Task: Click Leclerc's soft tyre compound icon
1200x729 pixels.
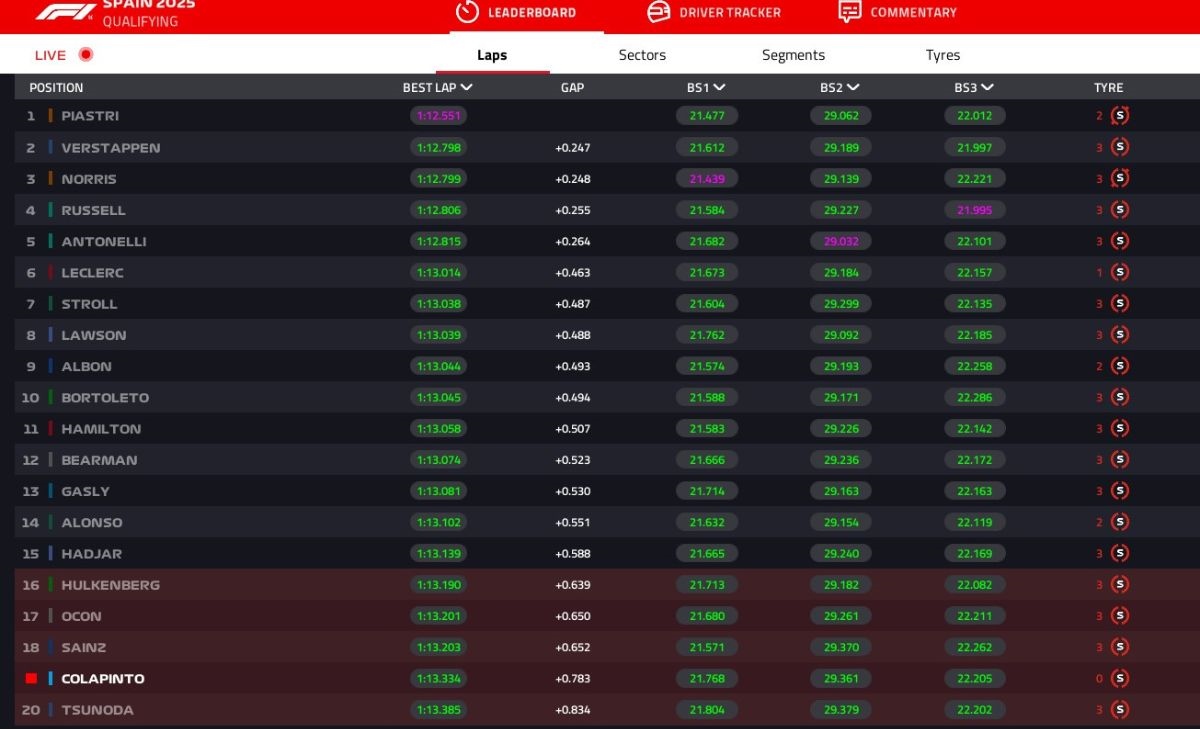Action: (1120, 272)
